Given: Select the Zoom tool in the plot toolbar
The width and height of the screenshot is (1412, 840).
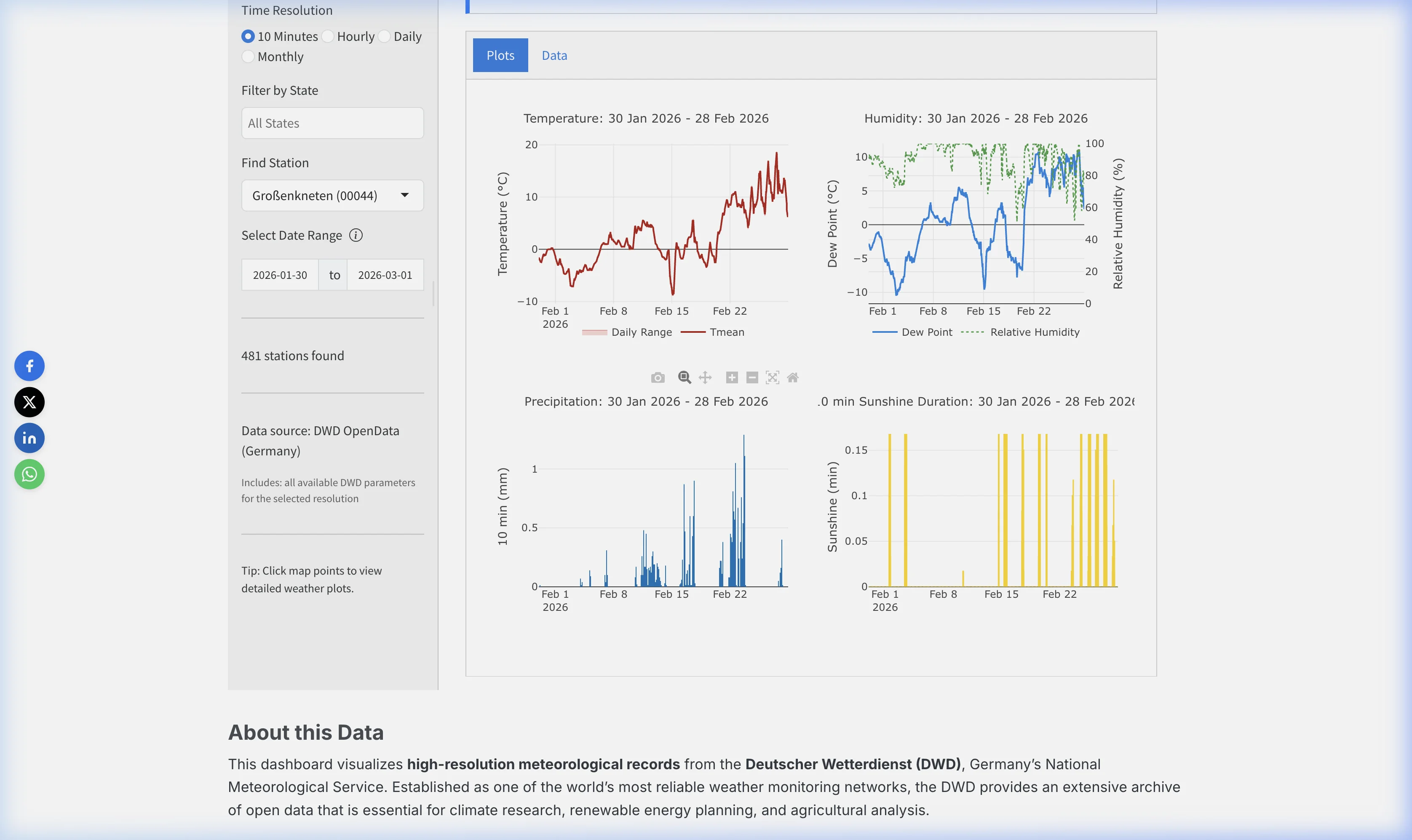Looking at the screenshot, I should [x=684, y=377].
